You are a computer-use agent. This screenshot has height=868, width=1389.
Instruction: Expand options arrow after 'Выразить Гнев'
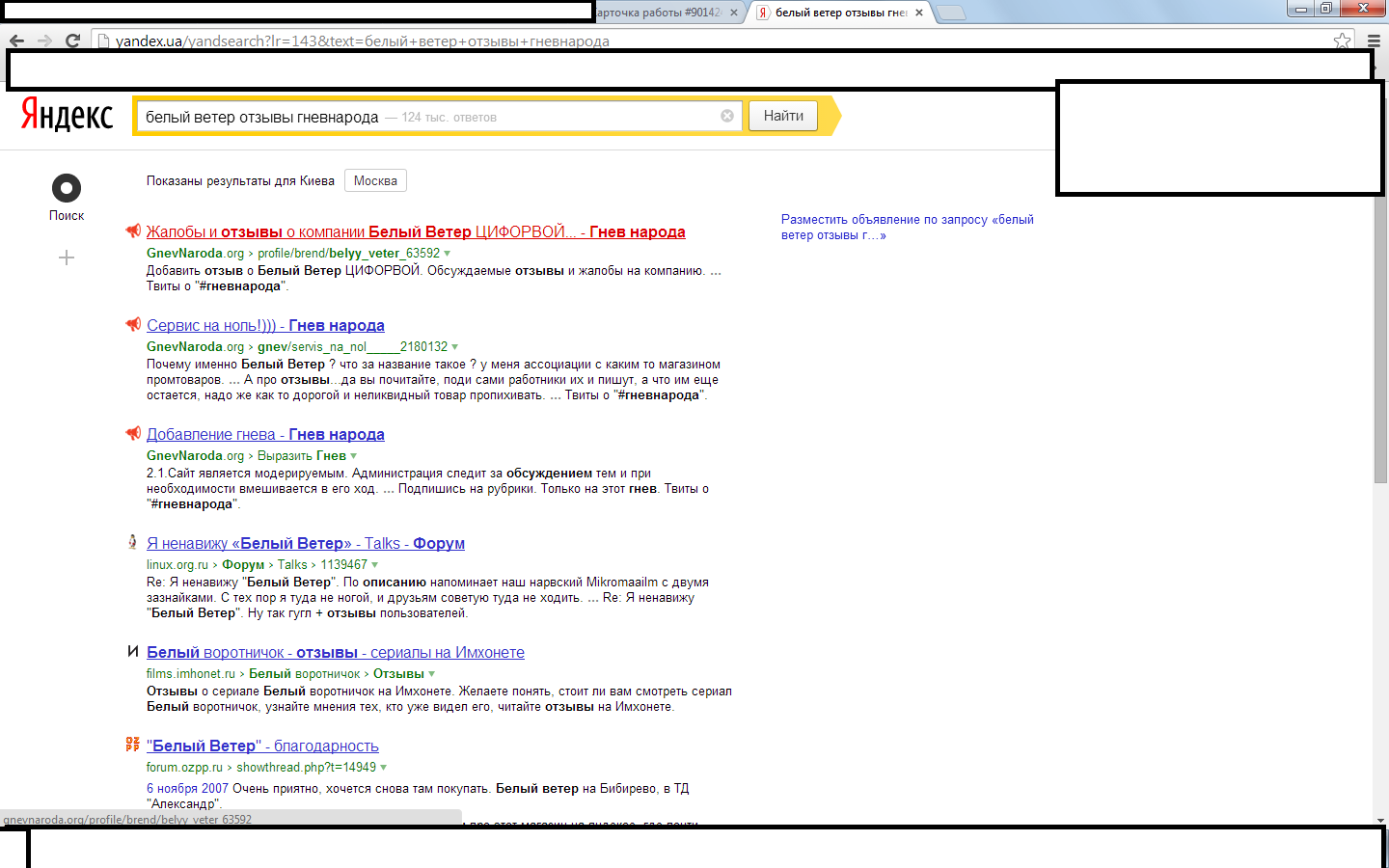[354, 456]
